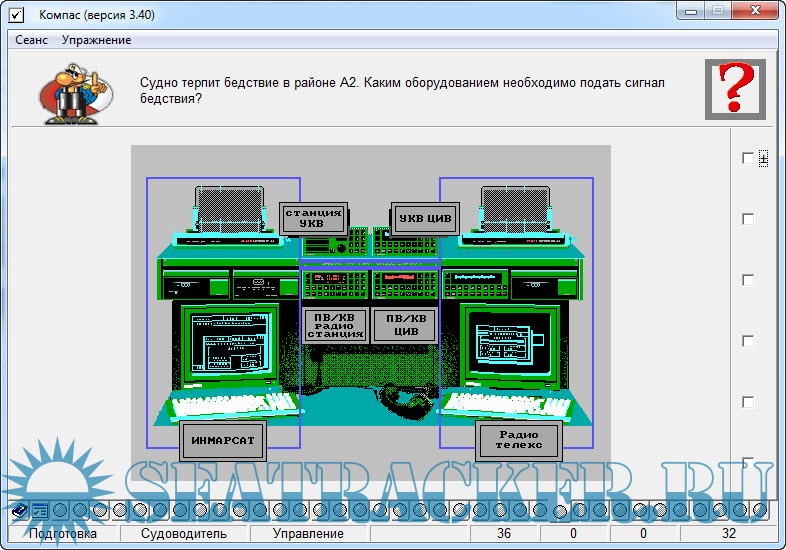Tick the second answer checkbox on right

[x=748, y=219]
